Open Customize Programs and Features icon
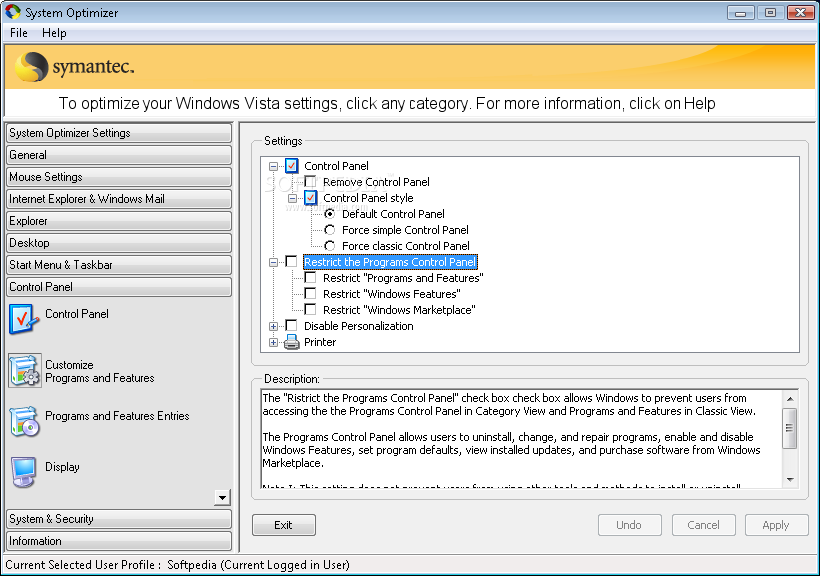The image size is (820, 576). (x=25, y=371)
